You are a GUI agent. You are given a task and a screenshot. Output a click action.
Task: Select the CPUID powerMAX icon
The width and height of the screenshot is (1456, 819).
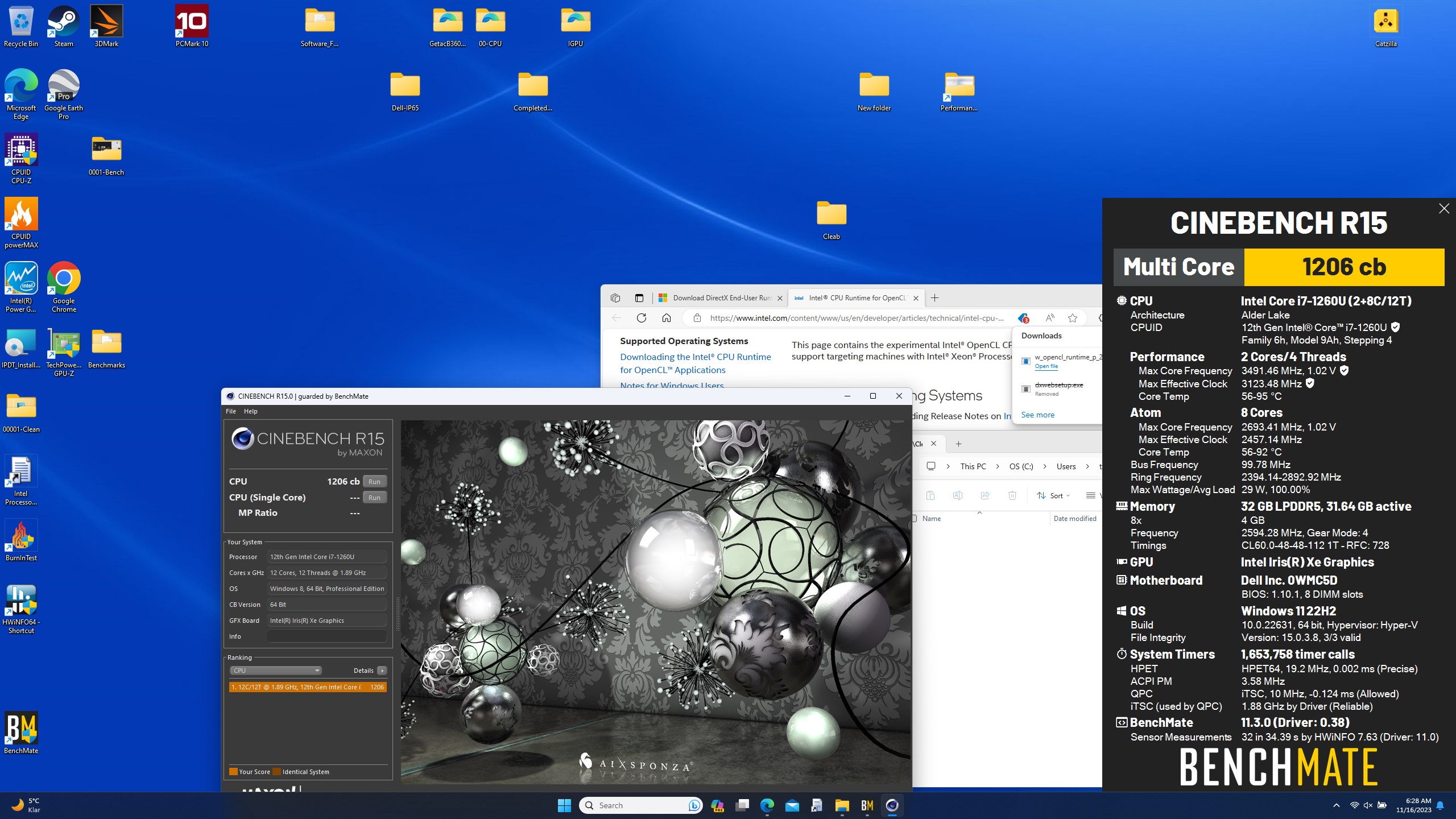coord(21,223)
